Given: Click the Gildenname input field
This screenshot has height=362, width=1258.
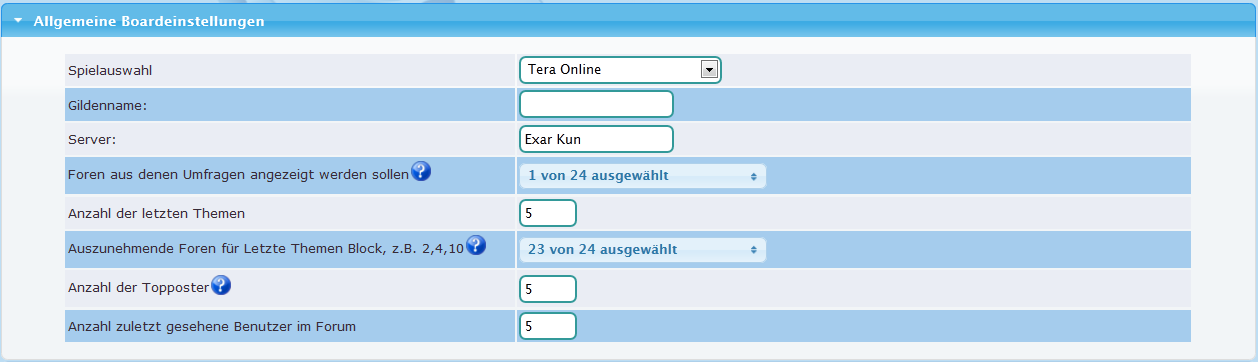Looking at the screenshot, I should coord(596,104).
